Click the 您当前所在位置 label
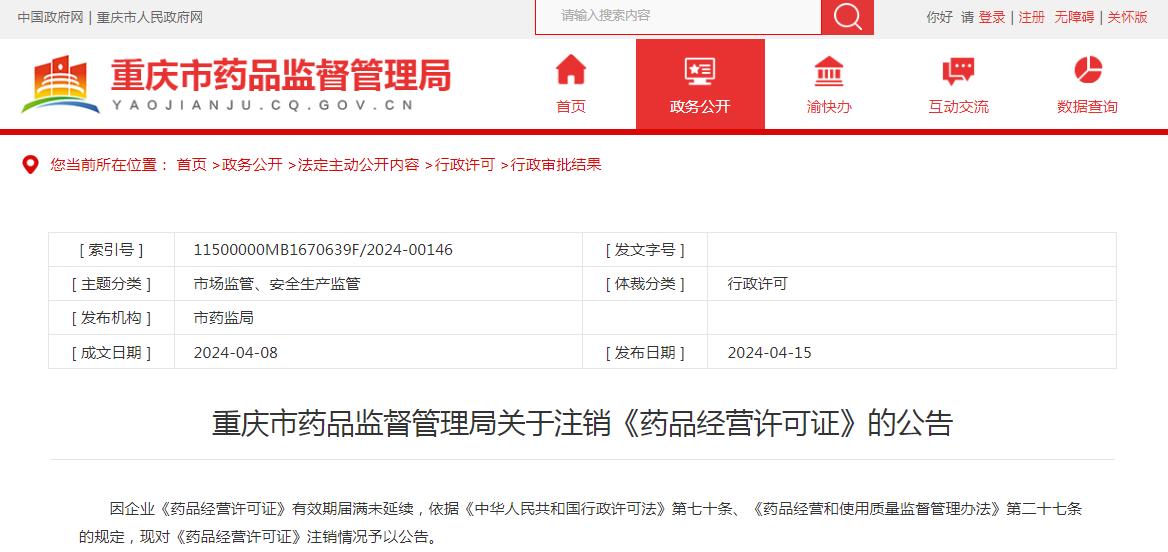Image resolution: width=1168 pixels, height=552 pixels. click(110, 165)
